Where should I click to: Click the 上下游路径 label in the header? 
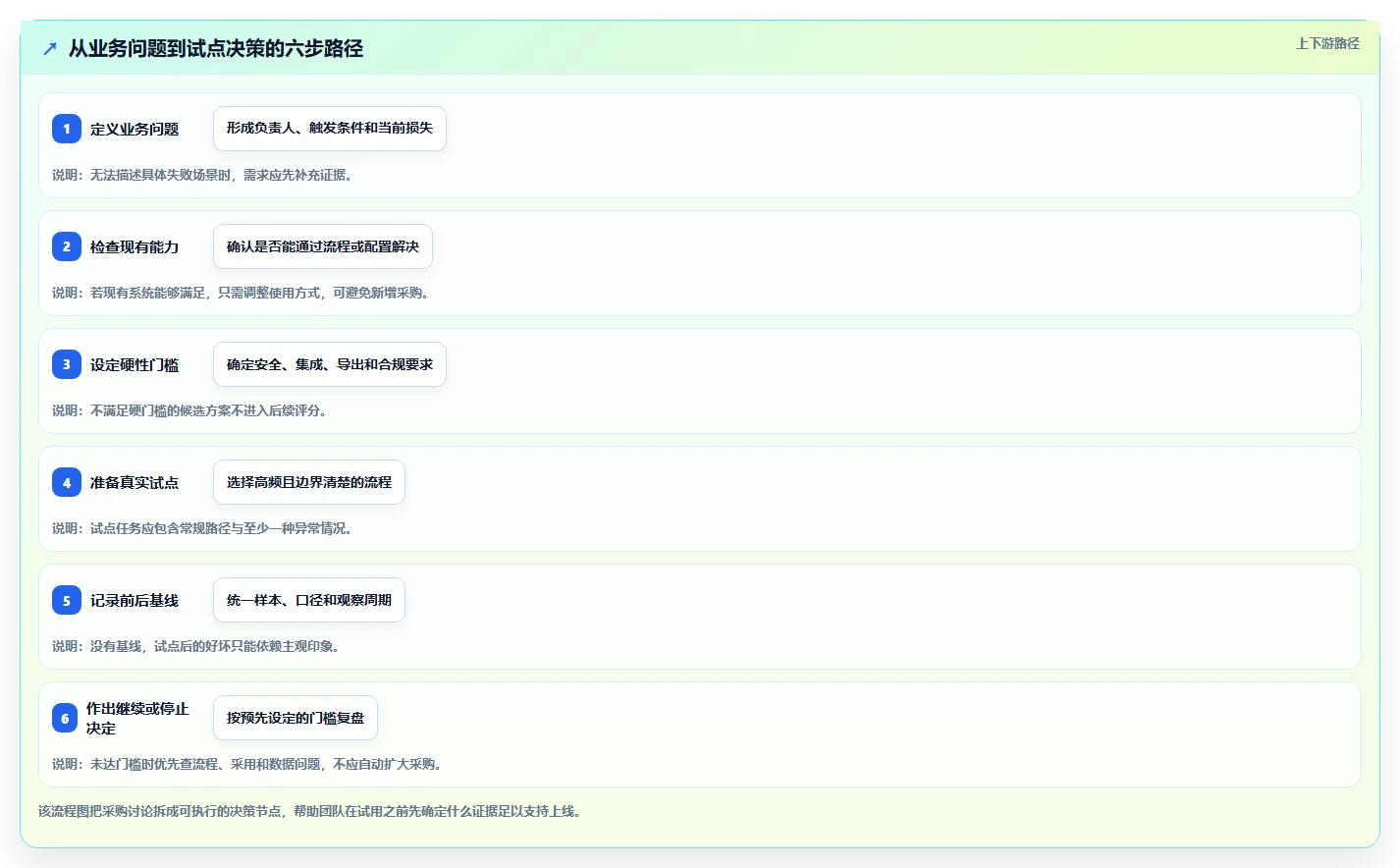[x=1327, y=43]
